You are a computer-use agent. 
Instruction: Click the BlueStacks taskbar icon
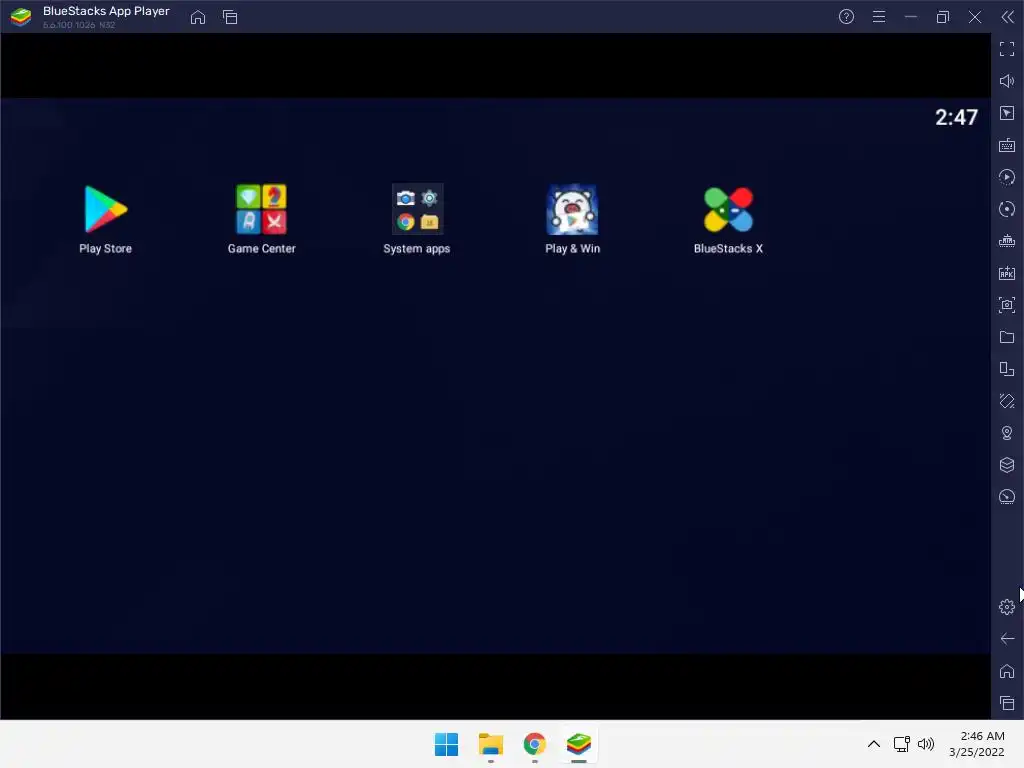click(579, 744)
